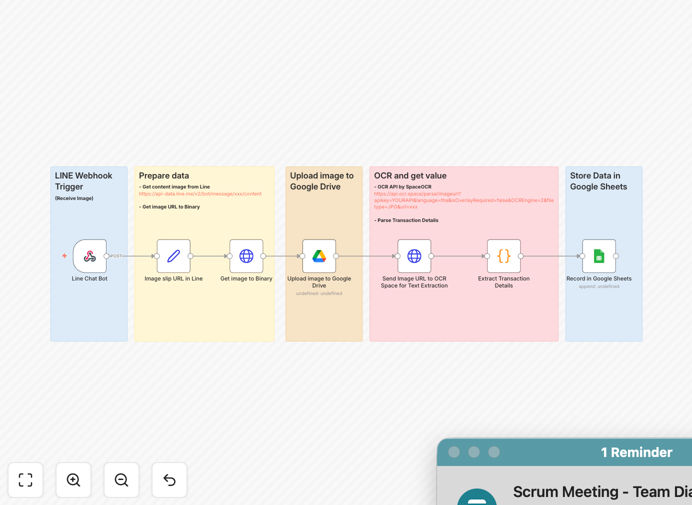Select Store Data in Google Sheets sticky title

(x=598, y=181)
